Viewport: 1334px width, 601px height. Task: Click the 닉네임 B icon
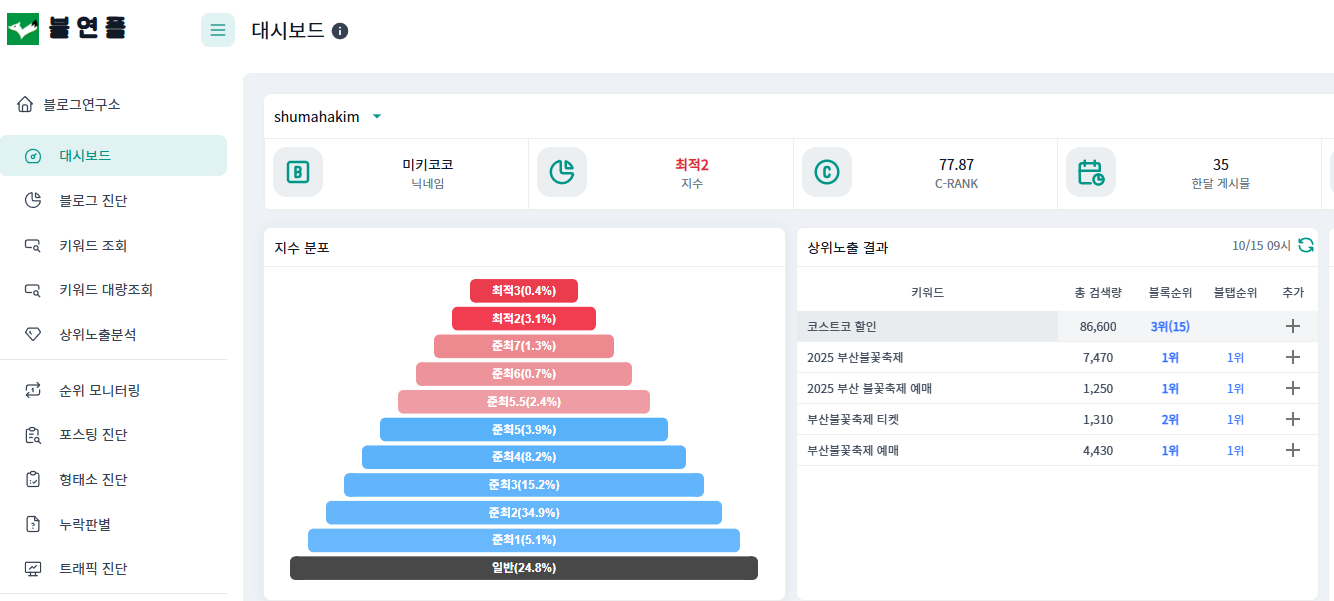tap(298, 172)
